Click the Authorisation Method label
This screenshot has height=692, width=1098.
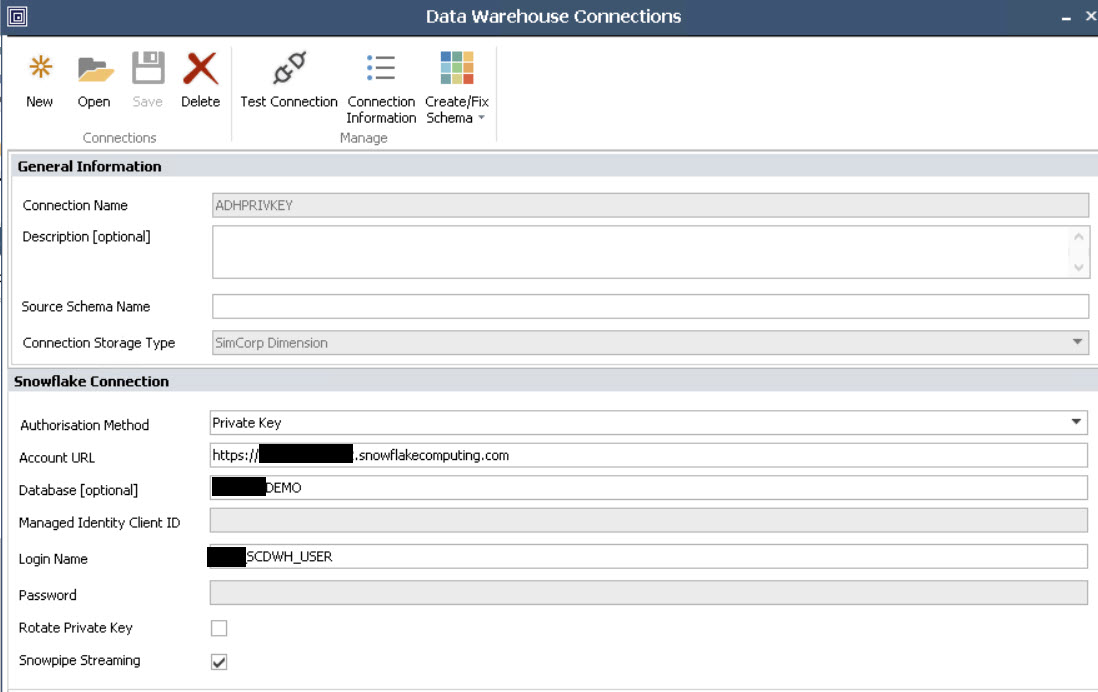click(x=85, y=425)
